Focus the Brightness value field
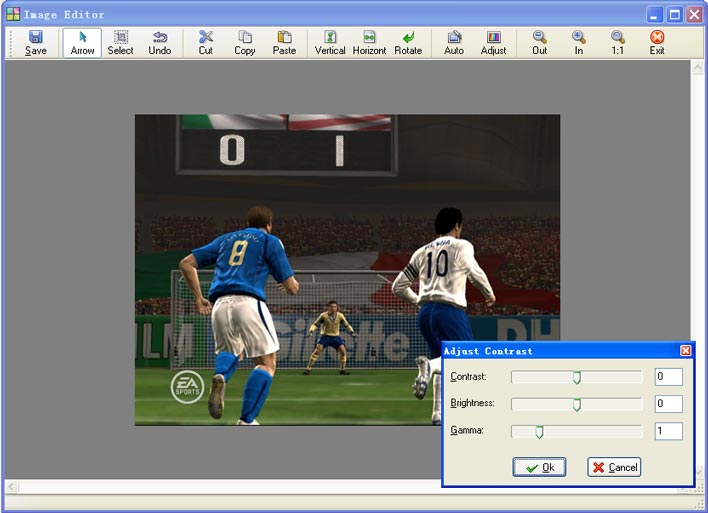Viewport: 708px width, 513px height. (x=669, y=404)
